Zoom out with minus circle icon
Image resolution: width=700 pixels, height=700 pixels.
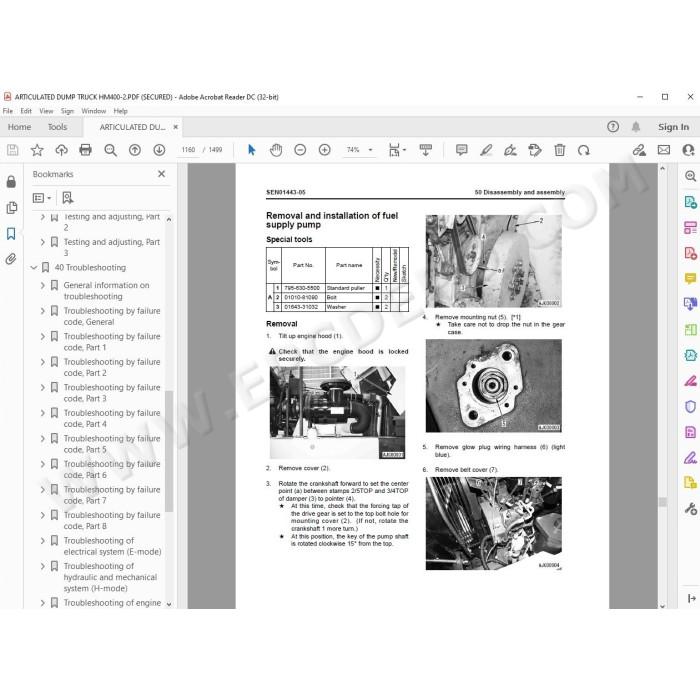point(300,150)
